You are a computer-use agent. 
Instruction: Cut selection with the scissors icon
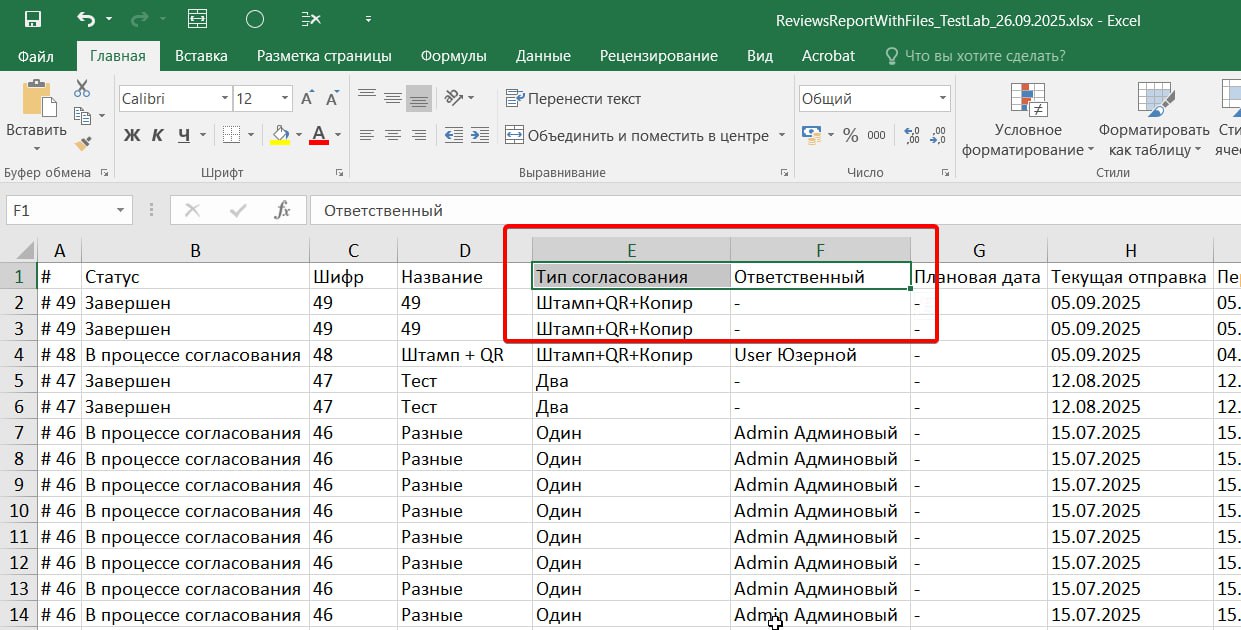[82, 89]
